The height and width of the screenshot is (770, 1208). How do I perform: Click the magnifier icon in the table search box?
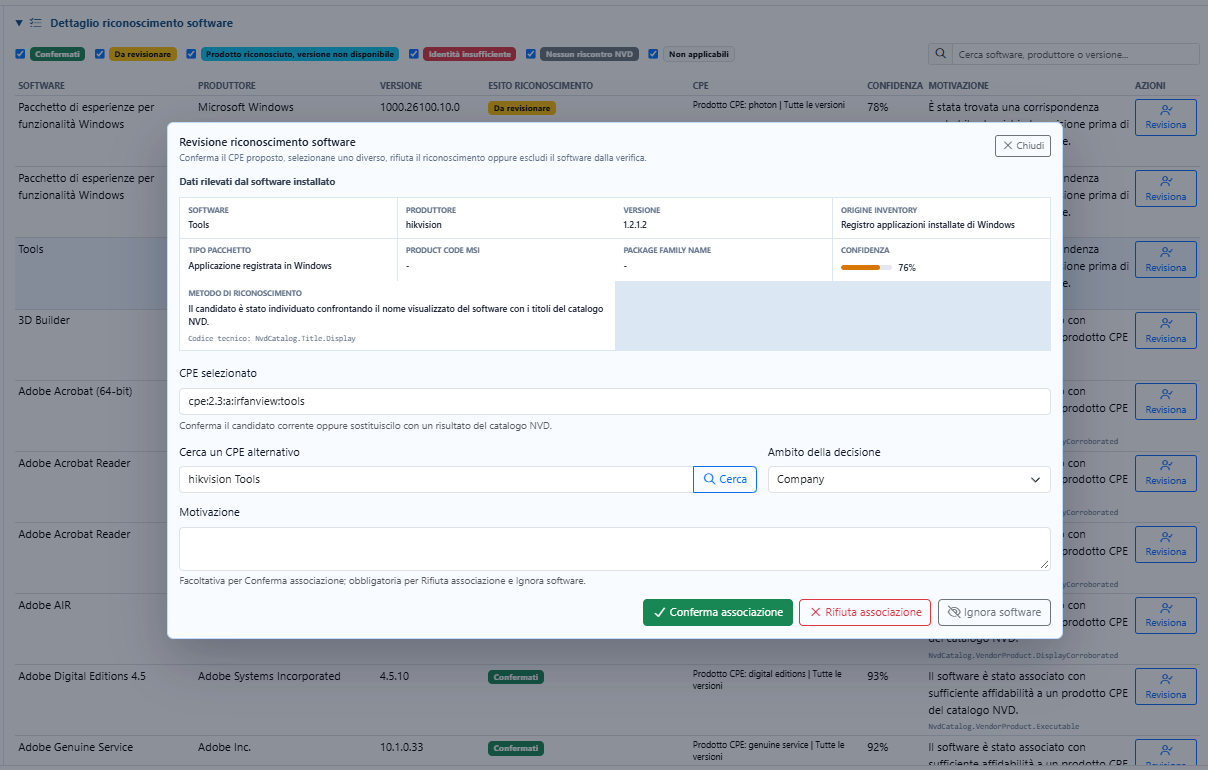(941, 54)
